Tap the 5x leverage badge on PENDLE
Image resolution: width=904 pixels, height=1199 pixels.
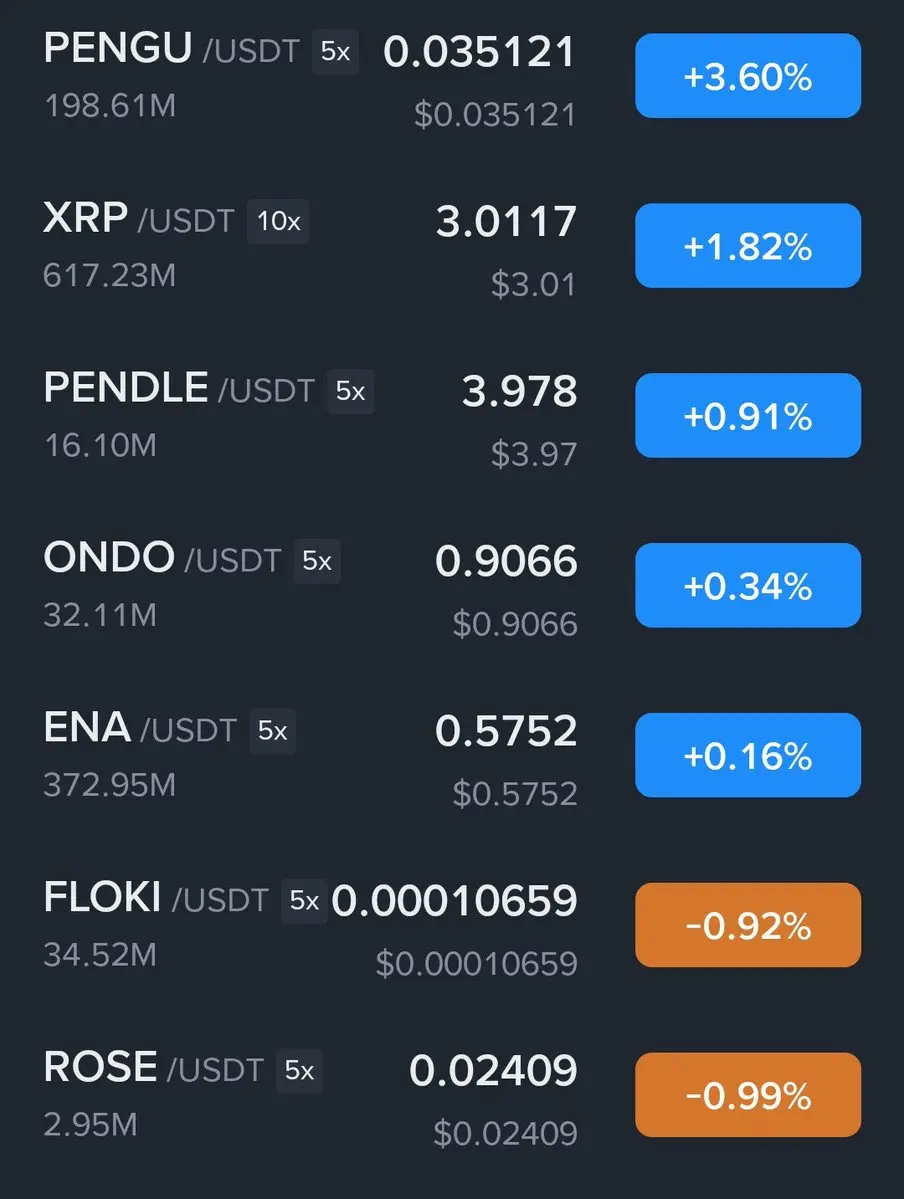tap(350, 392)
